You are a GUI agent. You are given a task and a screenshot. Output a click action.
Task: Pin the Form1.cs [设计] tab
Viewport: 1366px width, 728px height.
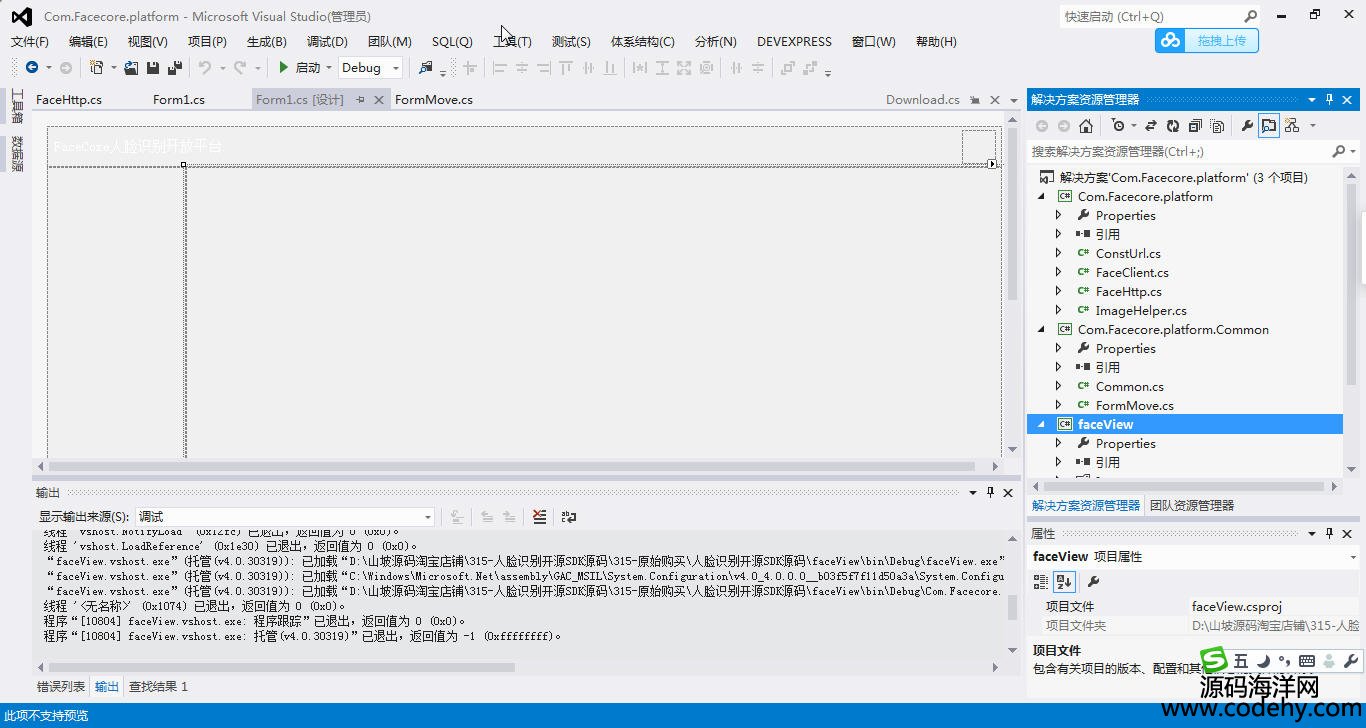tap(360, 100)
